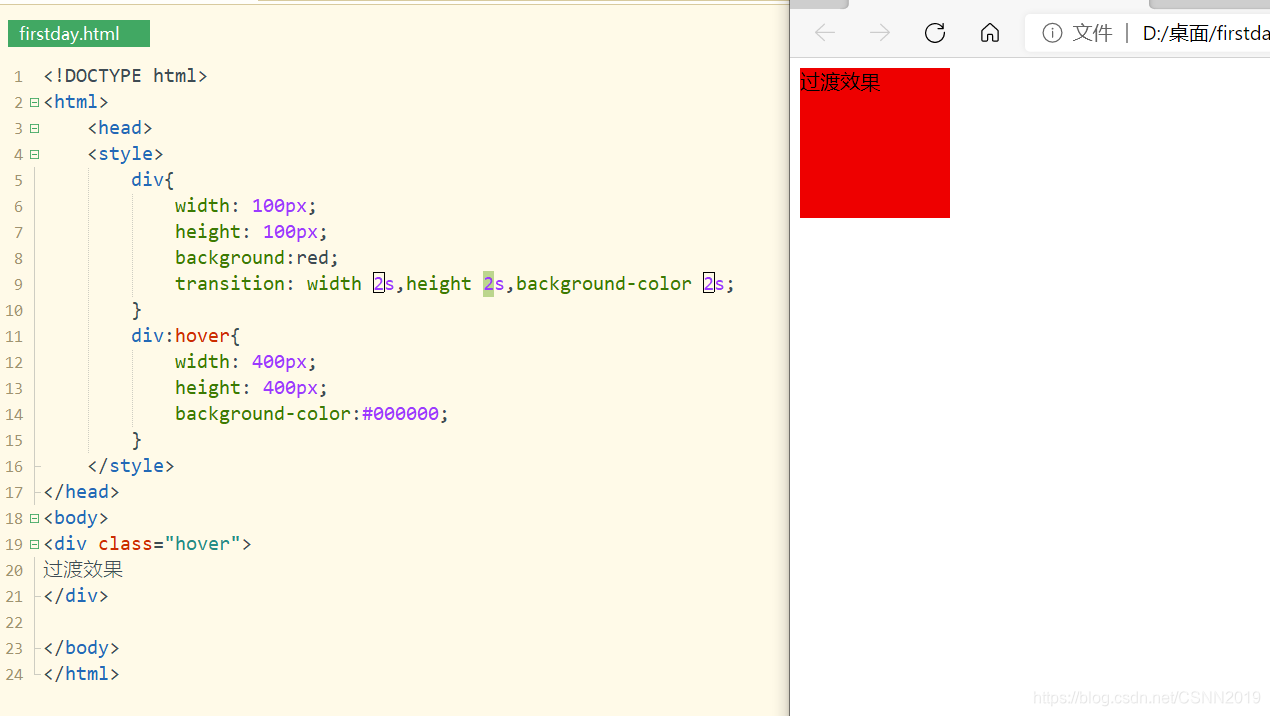Click the '</div>' closing tag
The height and width of the screenshot is (716, 1270).
[x=76, y=596]
